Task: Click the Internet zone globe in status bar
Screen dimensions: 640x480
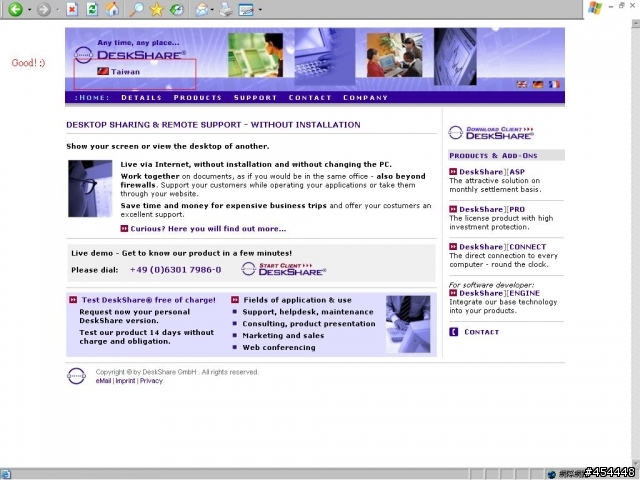Action: pyautogui.click(x=551, y=474)
